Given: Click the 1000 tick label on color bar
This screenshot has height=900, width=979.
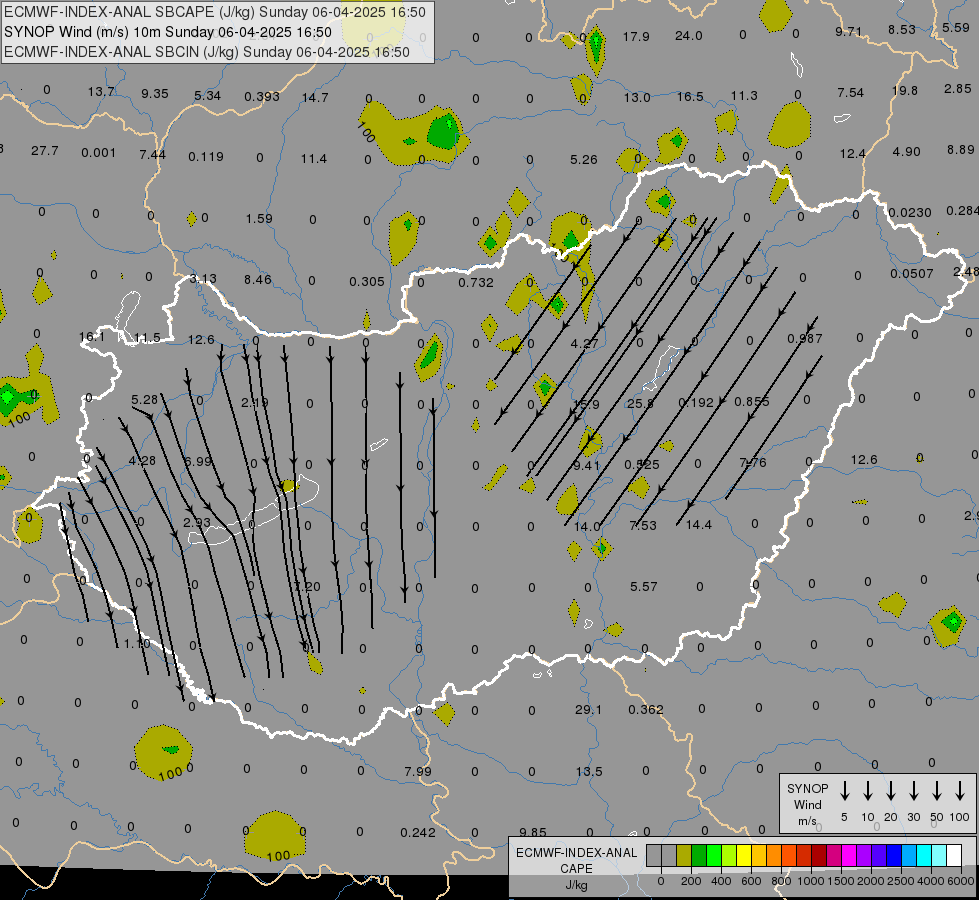Looking at the screenshot, I should tap(811, 881).
